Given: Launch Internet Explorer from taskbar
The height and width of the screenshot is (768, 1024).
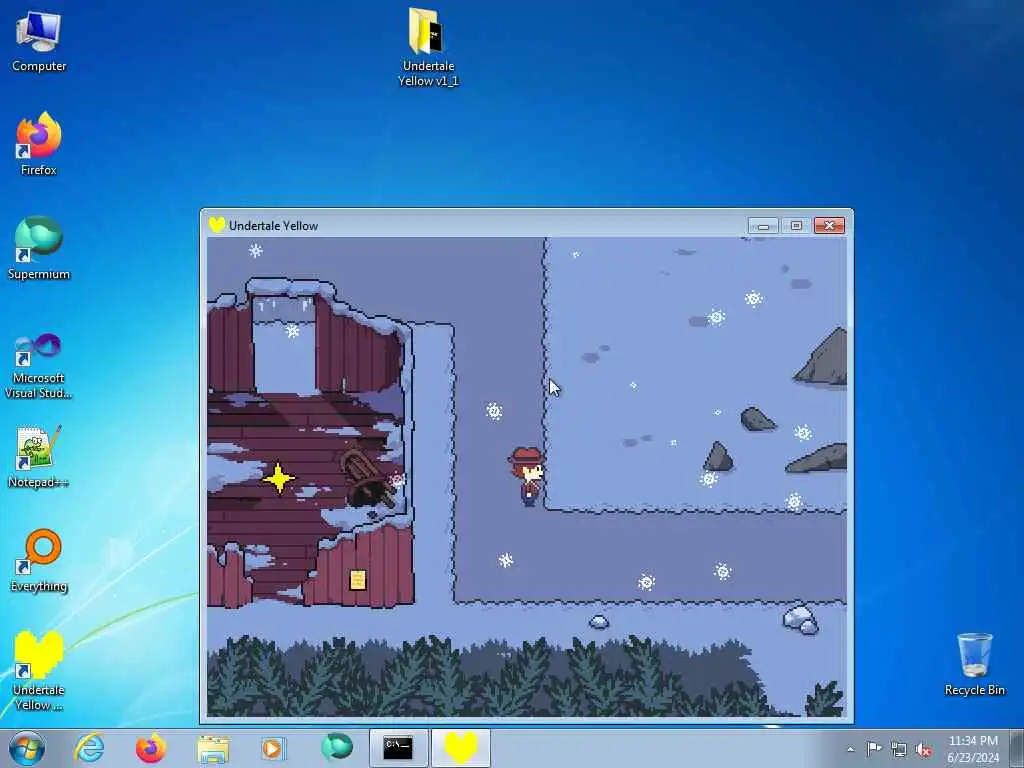Looking at the screenshot, I should pyautogui.click(x=89, y=748).
